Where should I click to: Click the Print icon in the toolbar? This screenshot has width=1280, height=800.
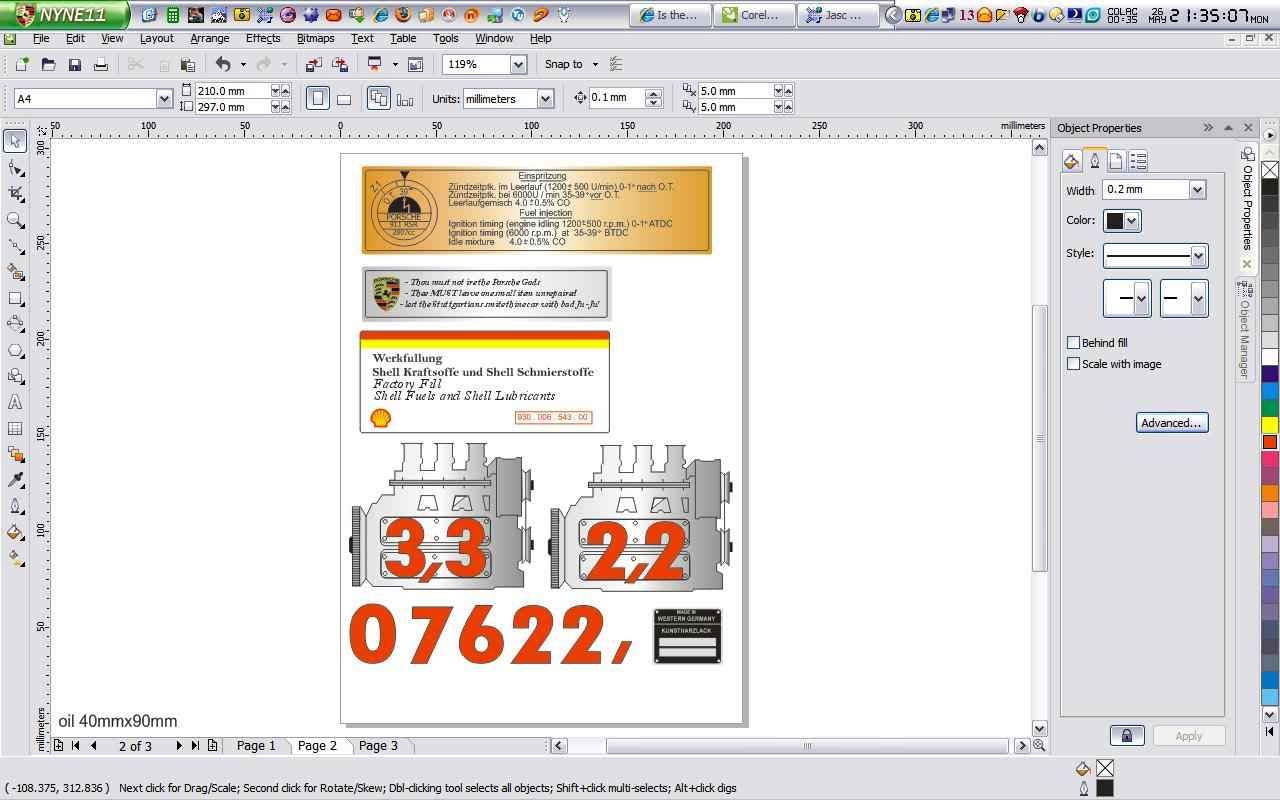[x=100, y=65]
